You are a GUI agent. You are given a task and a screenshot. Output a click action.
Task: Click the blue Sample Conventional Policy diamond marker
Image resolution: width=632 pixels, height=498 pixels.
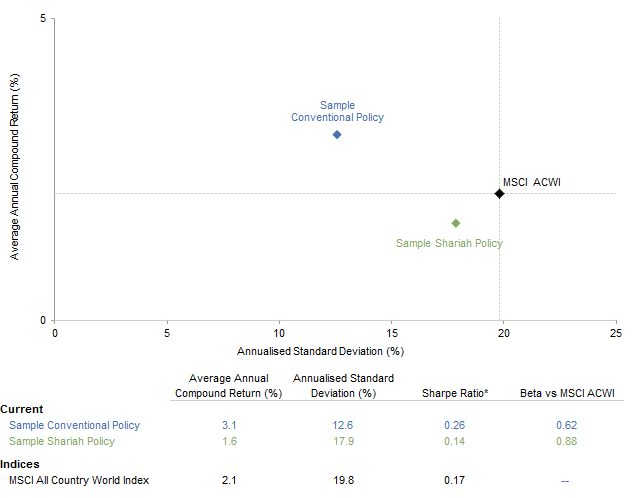(x=337, y=134)
